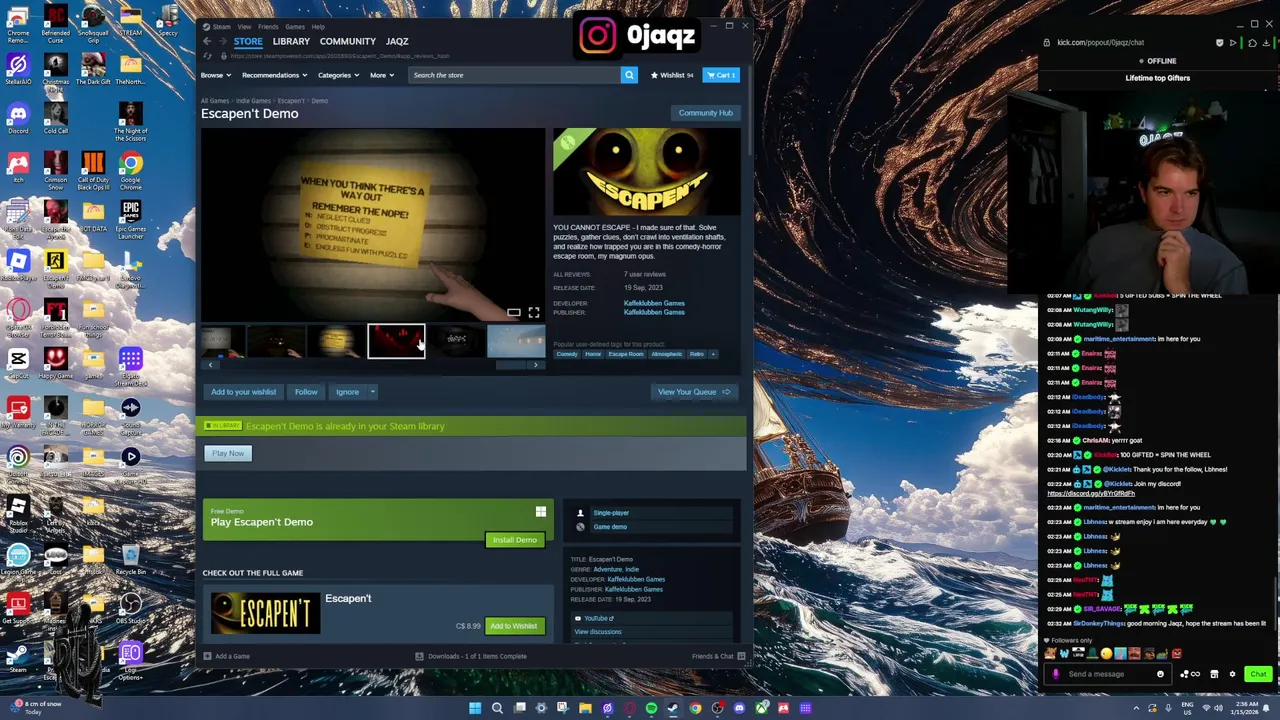
Task: Open the YouTube link in game details
Action: click(597, 618)
